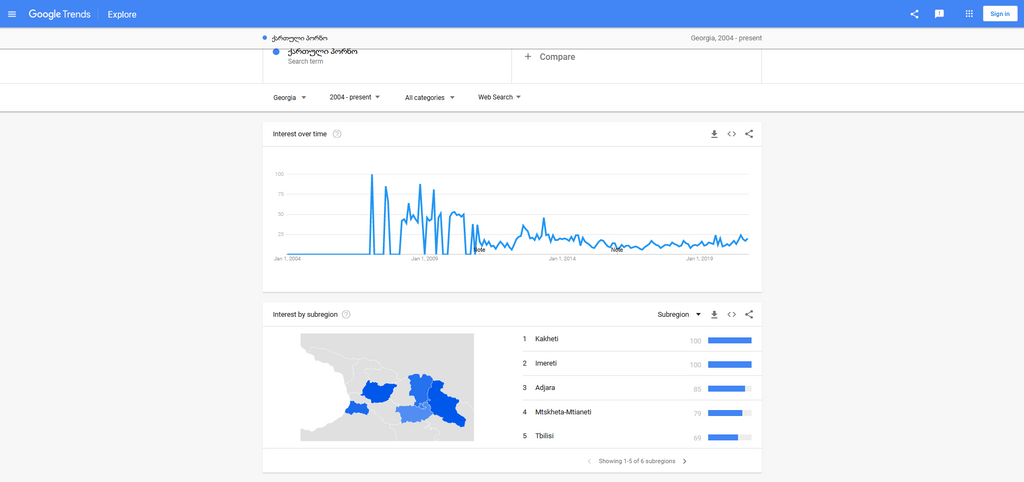Click the share icon in the header
The height and width of the screenshot is (482, 1024).
coord(914,14)
